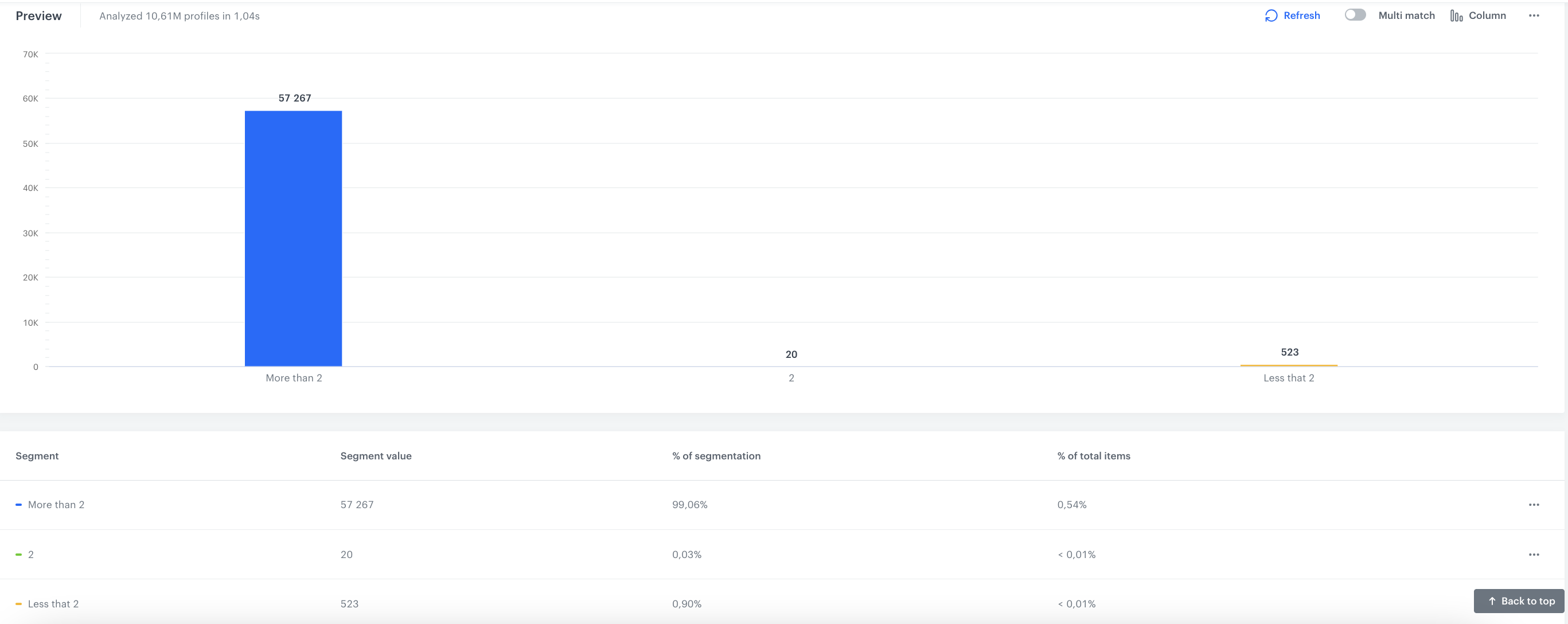1568x624 pixels.
Task: Click the upward arrow inside Back to top
Action: coord(1492,601)
